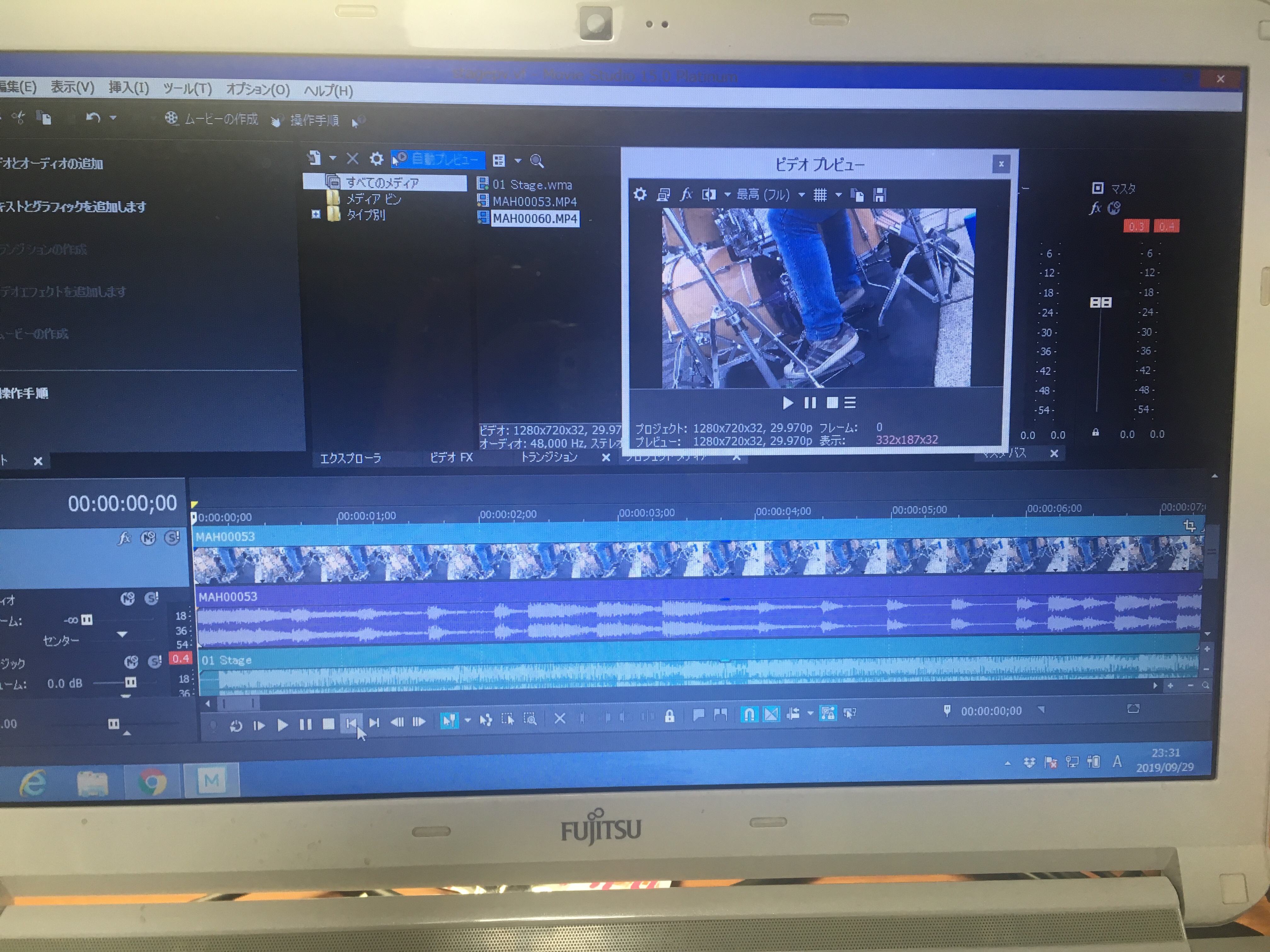Image resolution: width=1270 pixels, height=952 pixels.
Task: Click Play in the timeline transport bar
Action: coord(282,725)
